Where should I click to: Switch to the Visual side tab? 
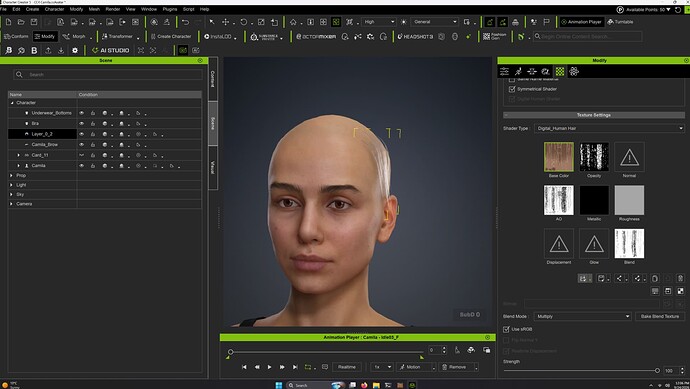pyautogui.click(x=213, y=167)
